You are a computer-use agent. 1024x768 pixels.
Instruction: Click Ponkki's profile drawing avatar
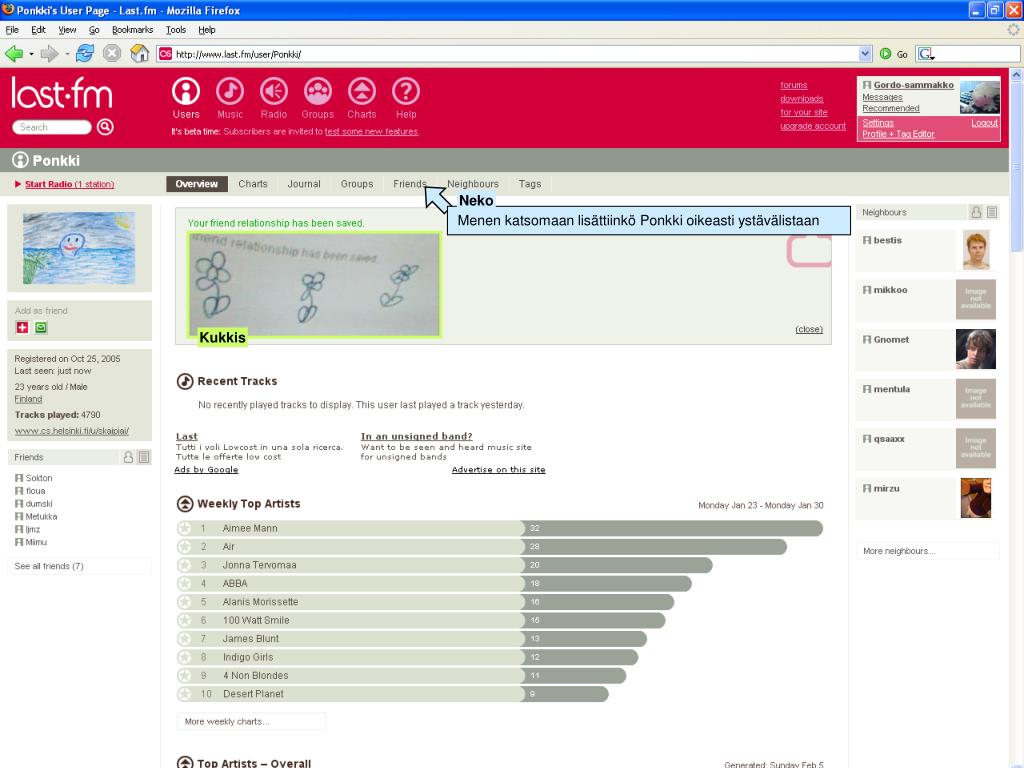tap(79, 248)
